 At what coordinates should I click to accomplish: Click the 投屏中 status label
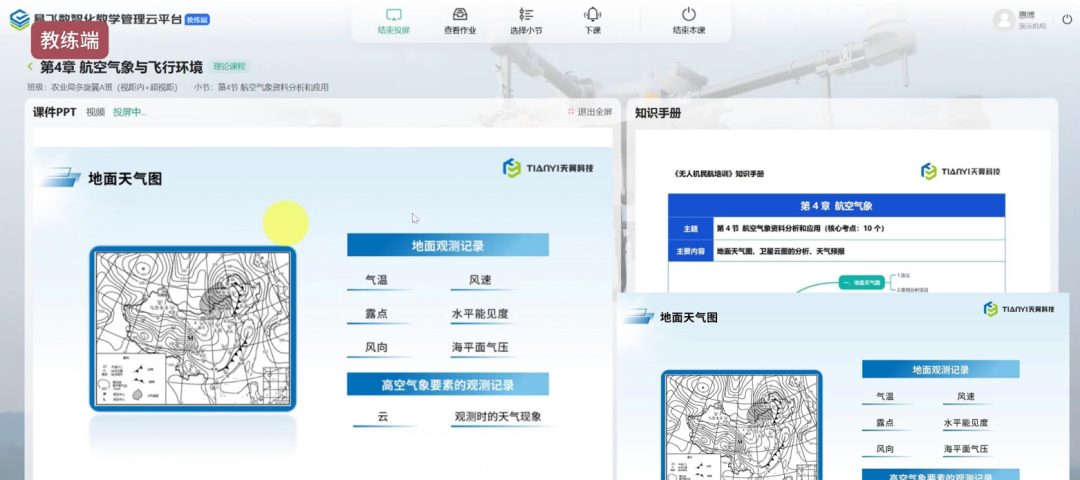click(129, 112)
